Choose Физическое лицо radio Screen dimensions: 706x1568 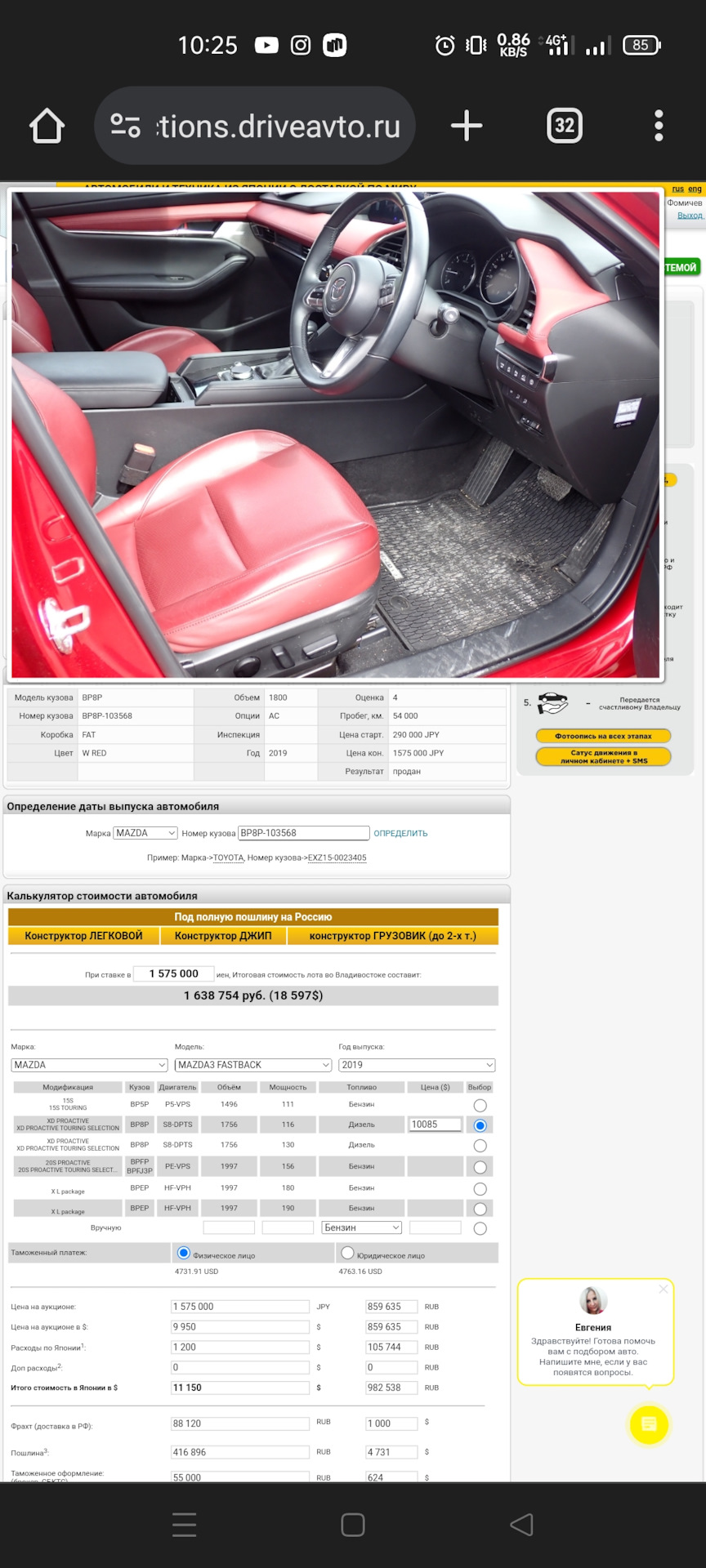pos(184,1253)
